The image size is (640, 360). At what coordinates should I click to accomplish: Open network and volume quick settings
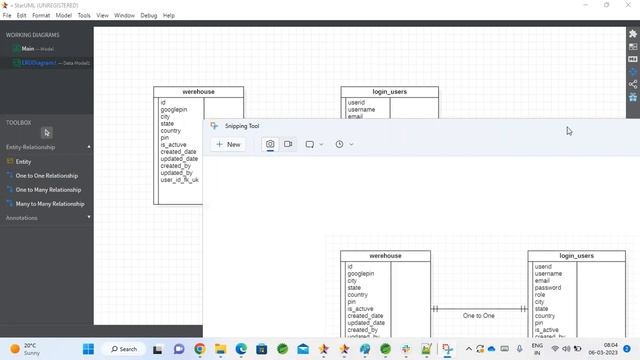point(566,349)
